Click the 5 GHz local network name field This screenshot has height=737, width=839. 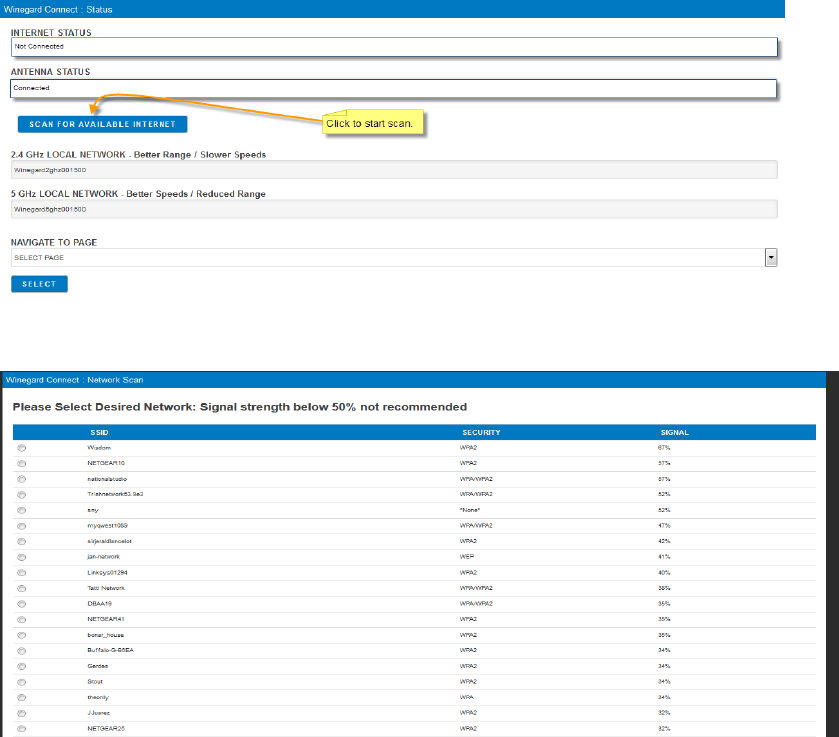(x=394, y=209)
